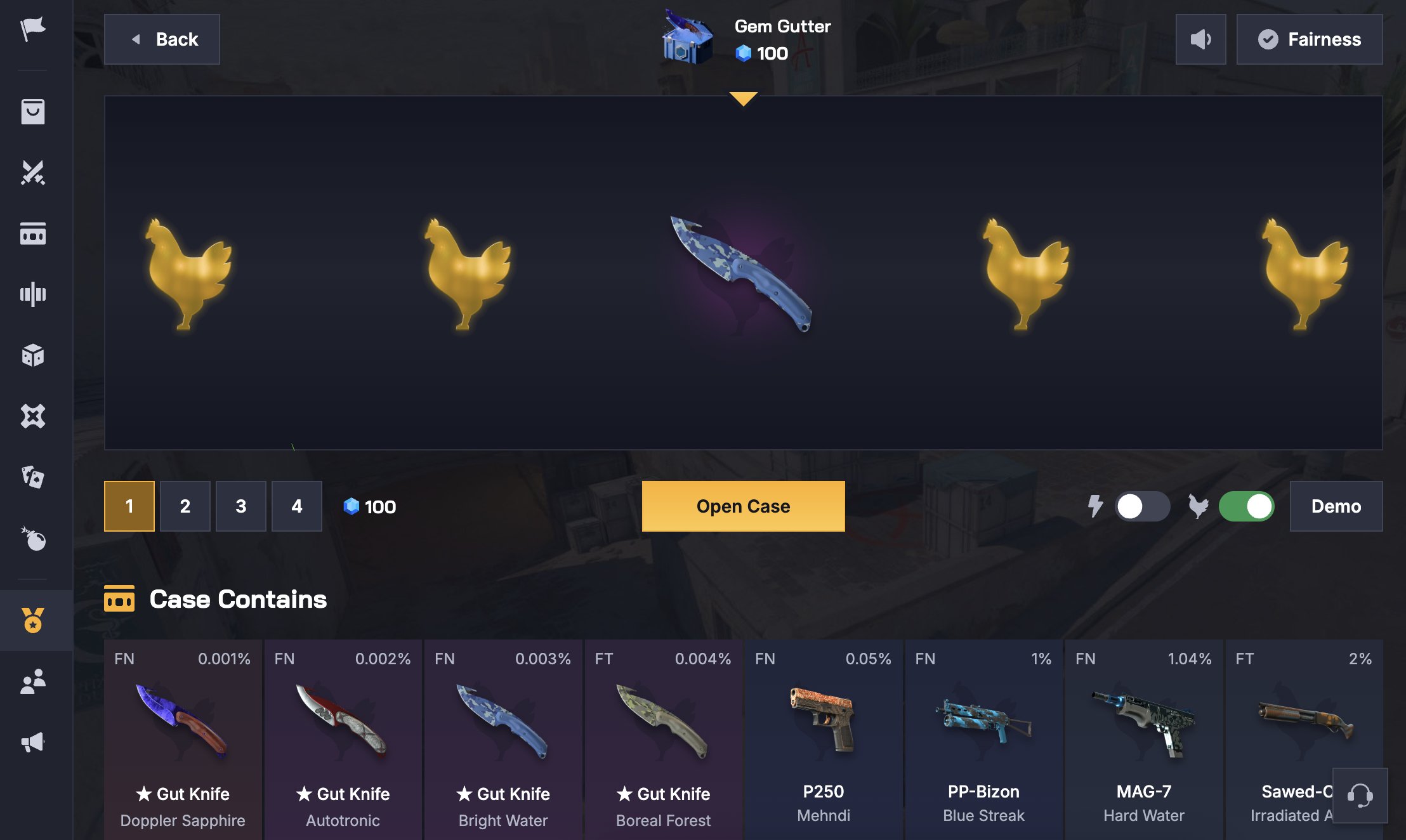Go Back to previous page

click(x=162, y=39)
